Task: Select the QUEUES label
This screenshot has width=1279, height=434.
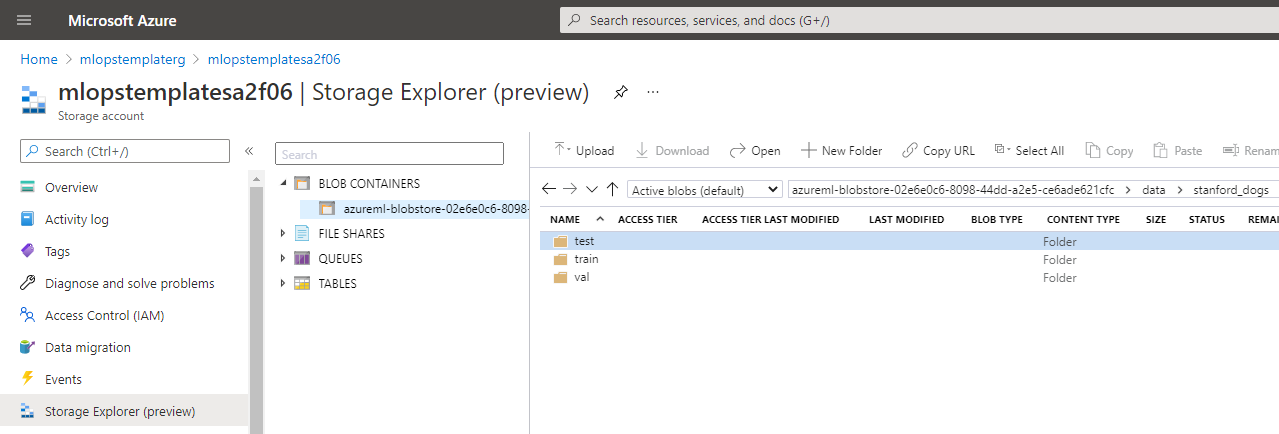Action: pos(340,258)
